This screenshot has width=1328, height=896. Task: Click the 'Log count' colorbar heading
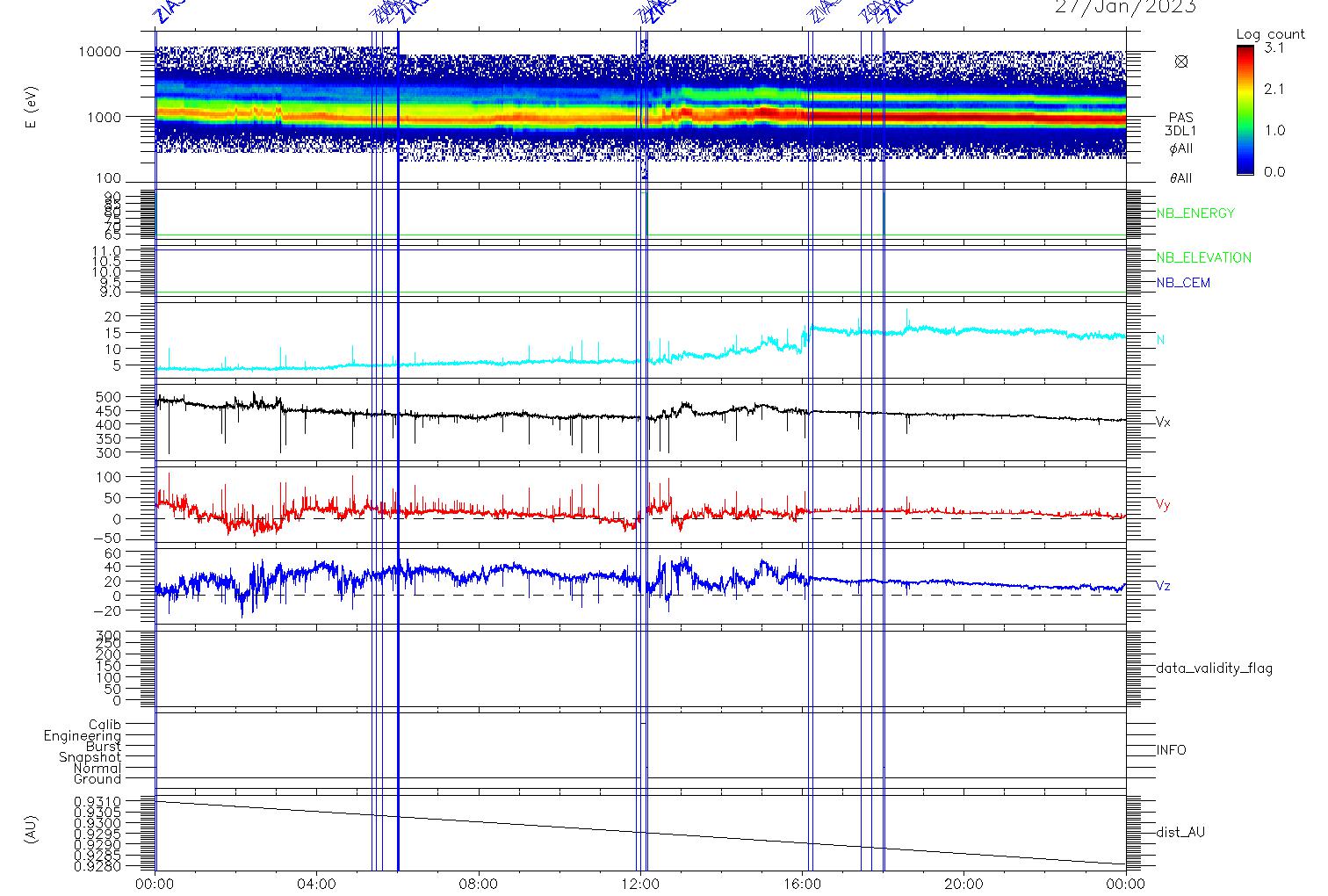pos(1270,34)
